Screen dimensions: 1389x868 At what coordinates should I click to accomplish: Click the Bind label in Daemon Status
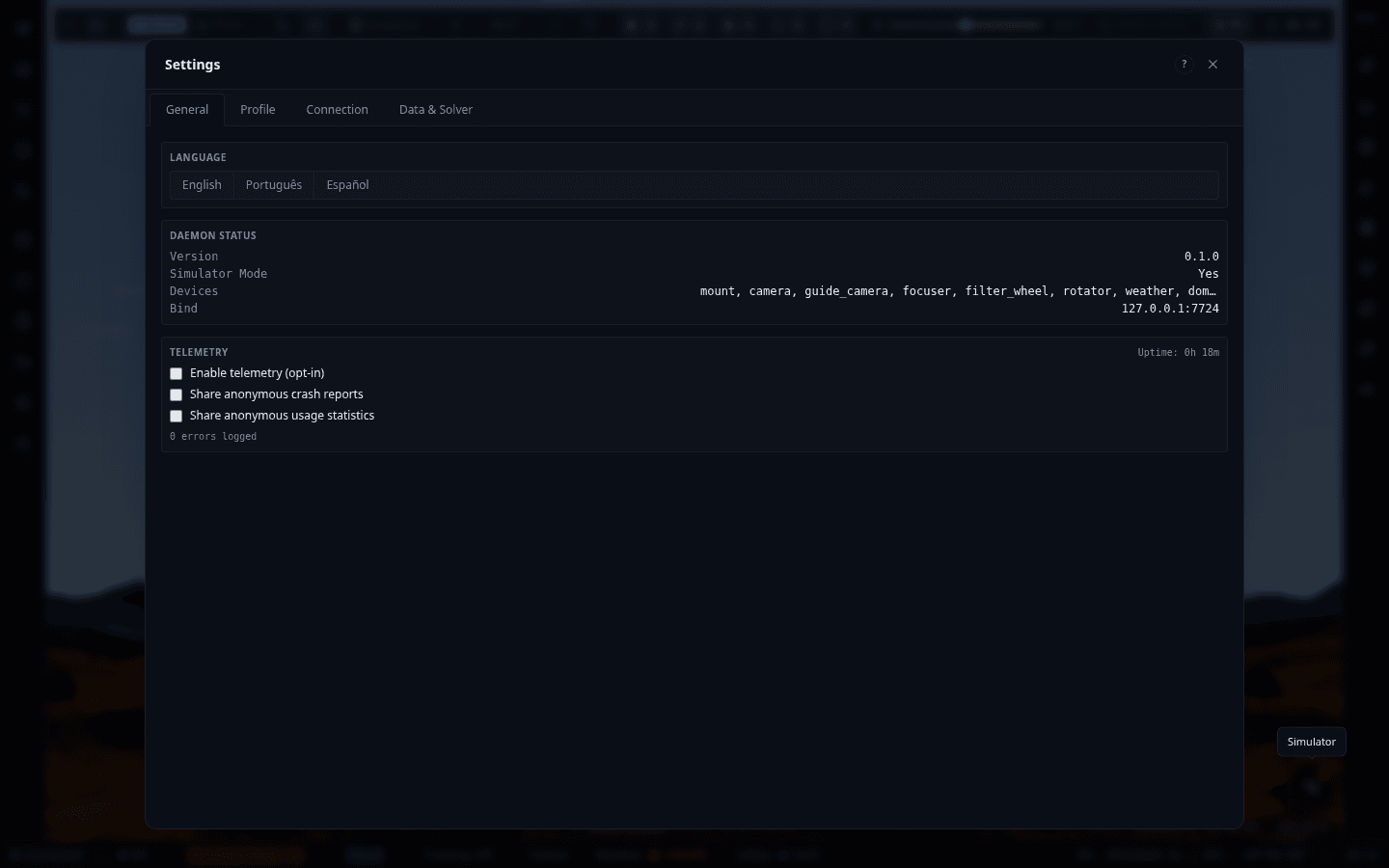[x=183, y=309]
